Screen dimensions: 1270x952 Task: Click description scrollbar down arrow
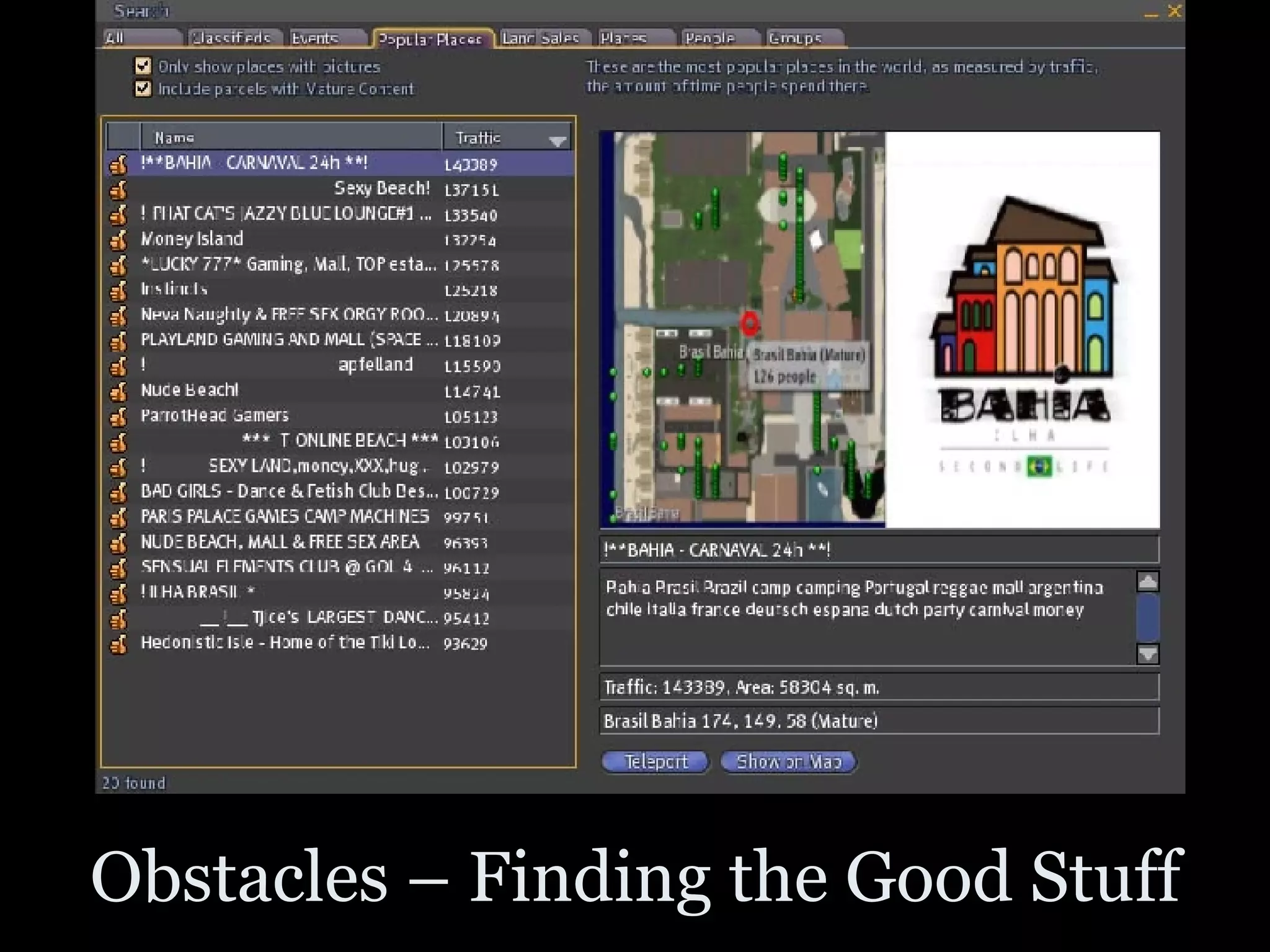pyautogui.click(x=1148, y=653)
